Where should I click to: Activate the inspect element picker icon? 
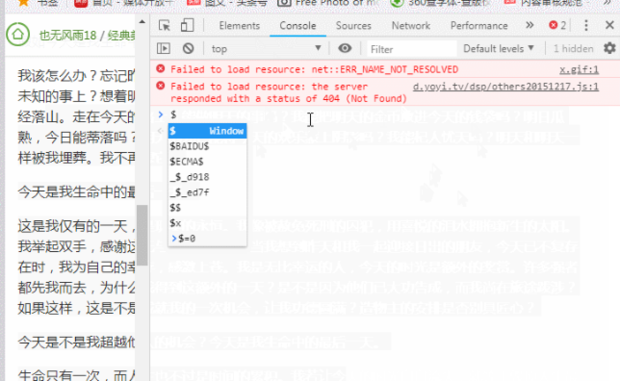pyautogui.click(x=164, y=26)
